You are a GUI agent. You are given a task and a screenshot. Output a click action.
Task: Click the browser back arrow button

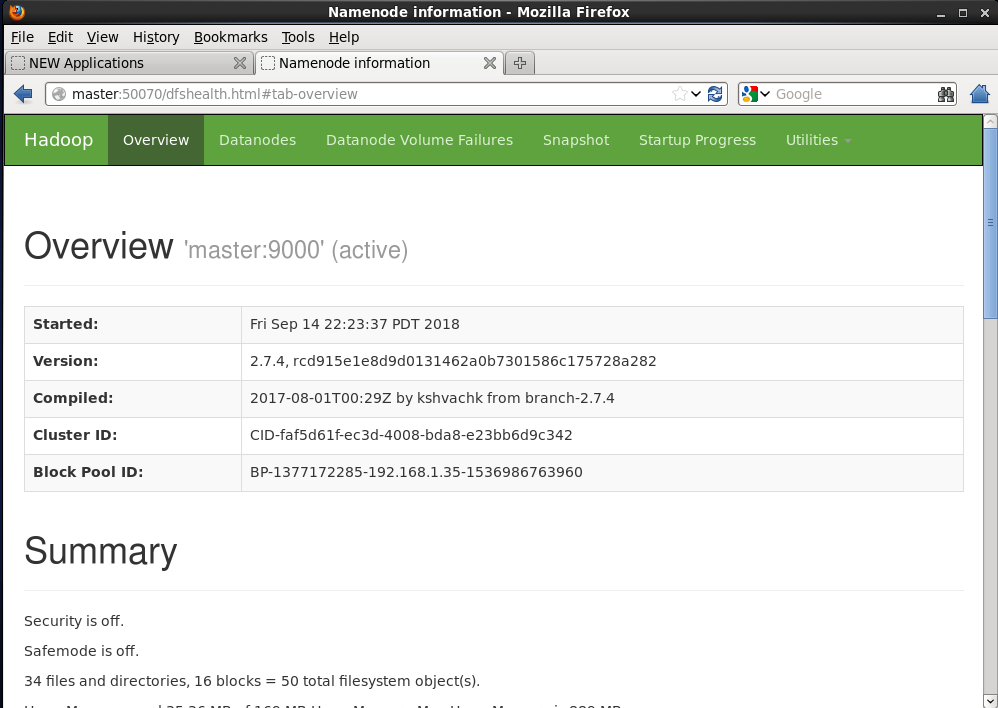pyautogui.click(x=23, y=94)
